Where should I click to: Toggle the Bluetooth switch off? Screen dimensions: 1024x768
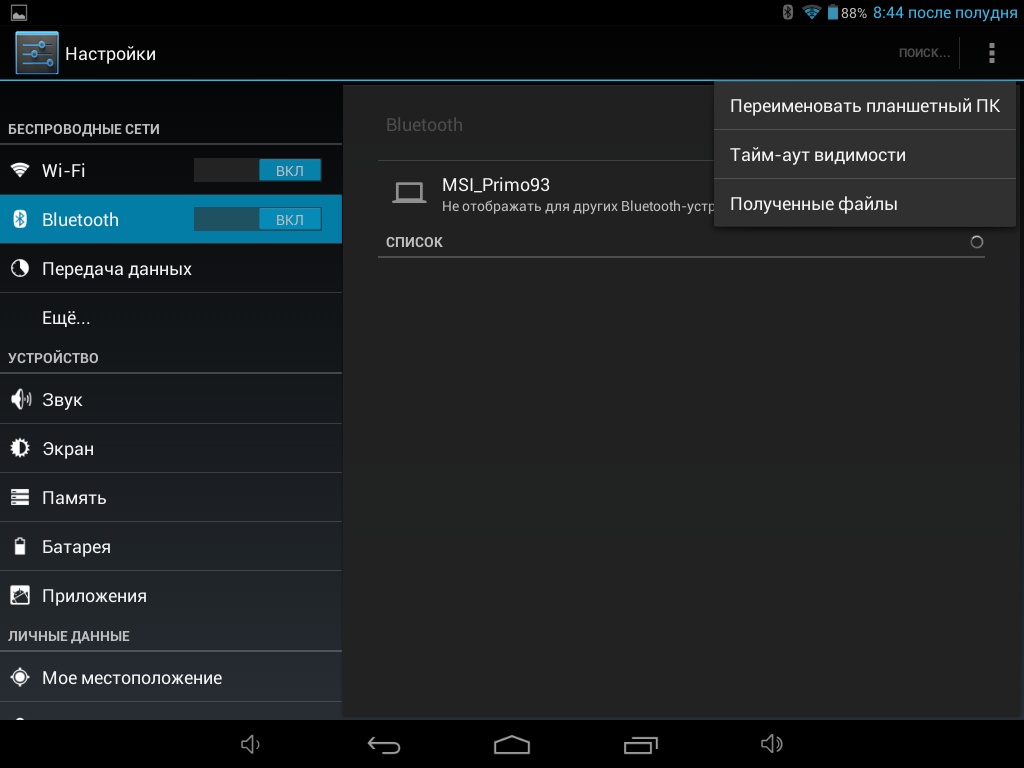tap(258, 219)
